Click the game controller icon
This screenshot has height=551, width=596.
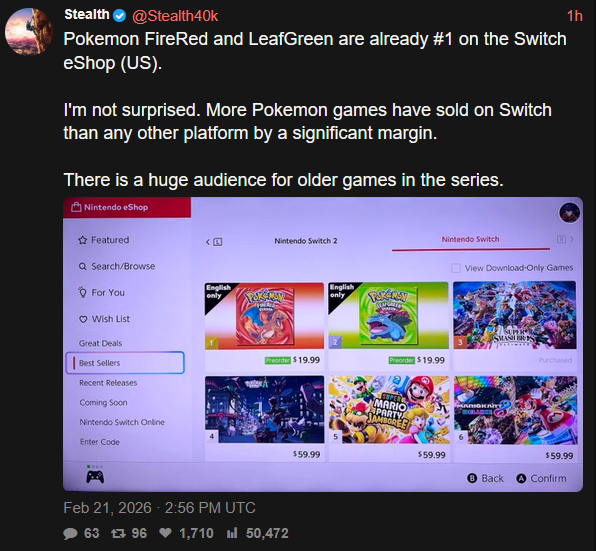point(95,477)
